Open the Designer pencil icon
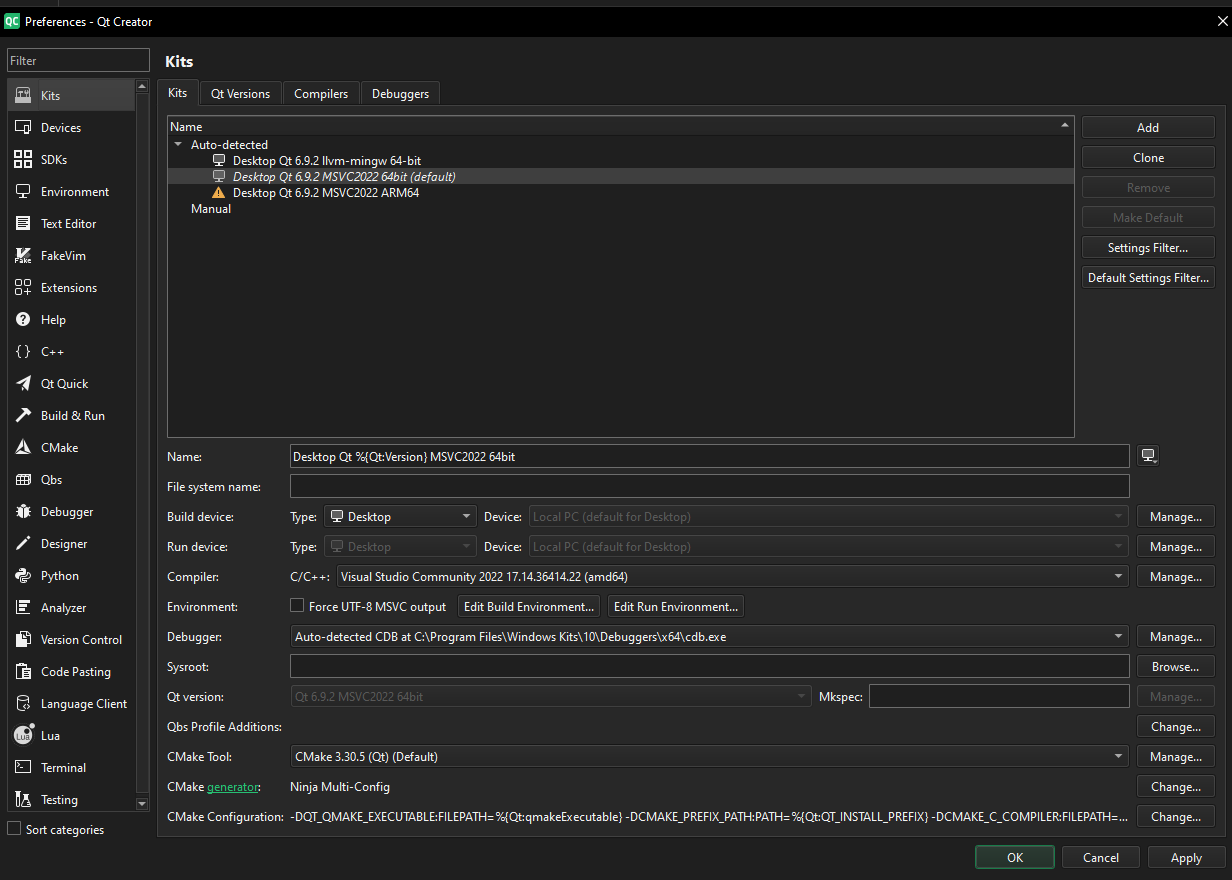Viewport: 1232px width, 880px height. pos(23,543)
